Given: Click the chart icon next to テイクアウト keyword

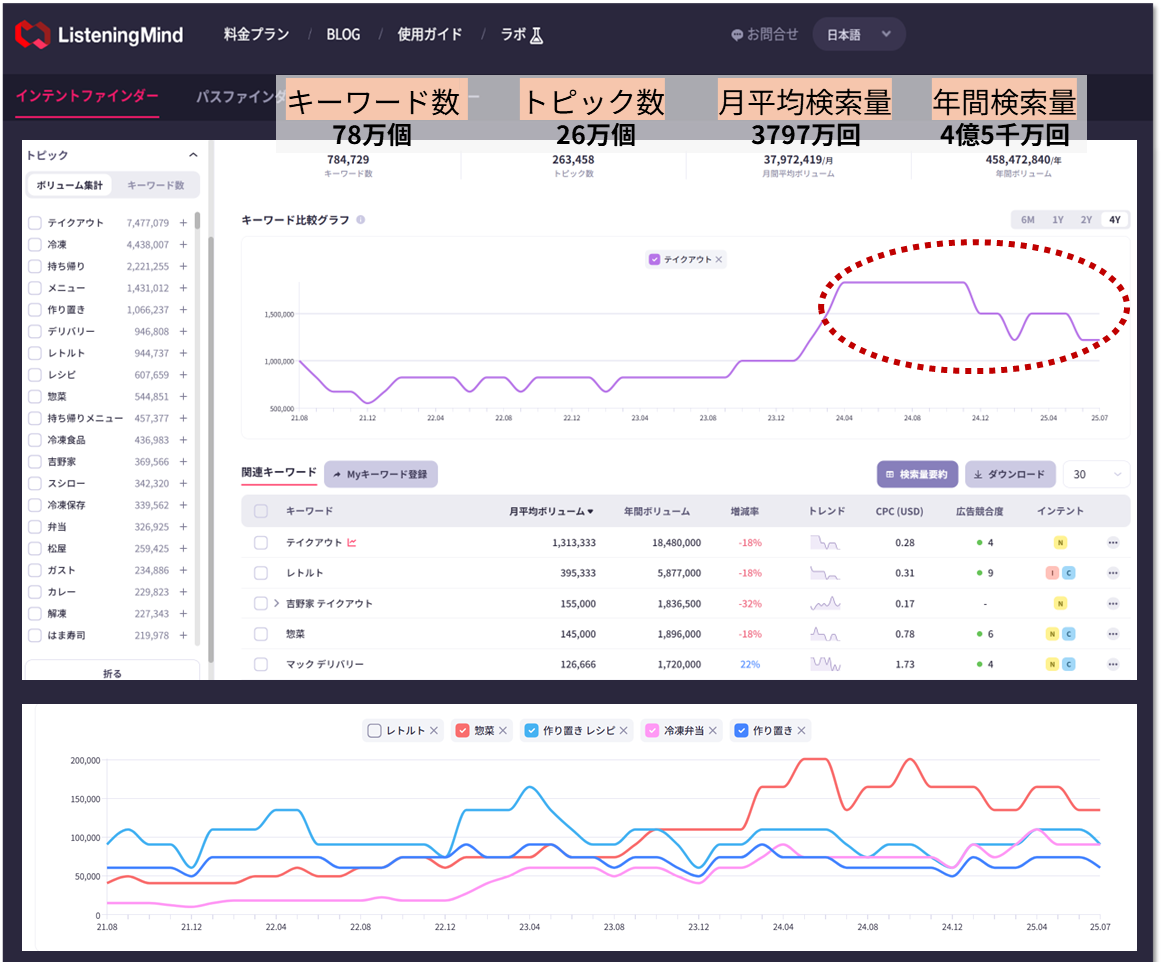Looking at the screenshot, I should coord(351,543).
